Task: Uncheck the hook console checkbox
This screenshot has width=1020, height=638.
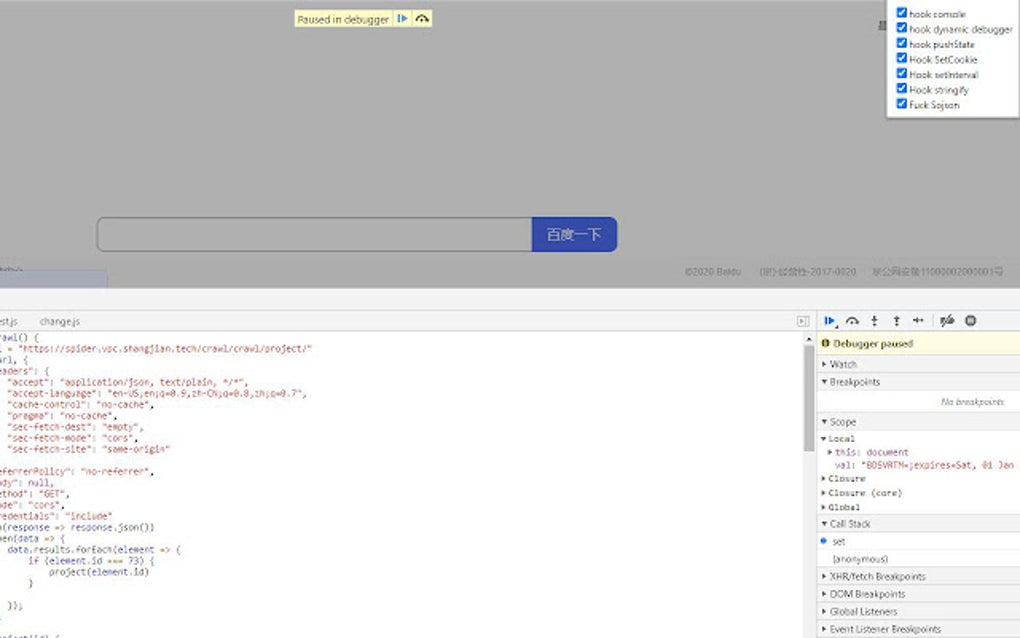Action: [x=903, y=13]
